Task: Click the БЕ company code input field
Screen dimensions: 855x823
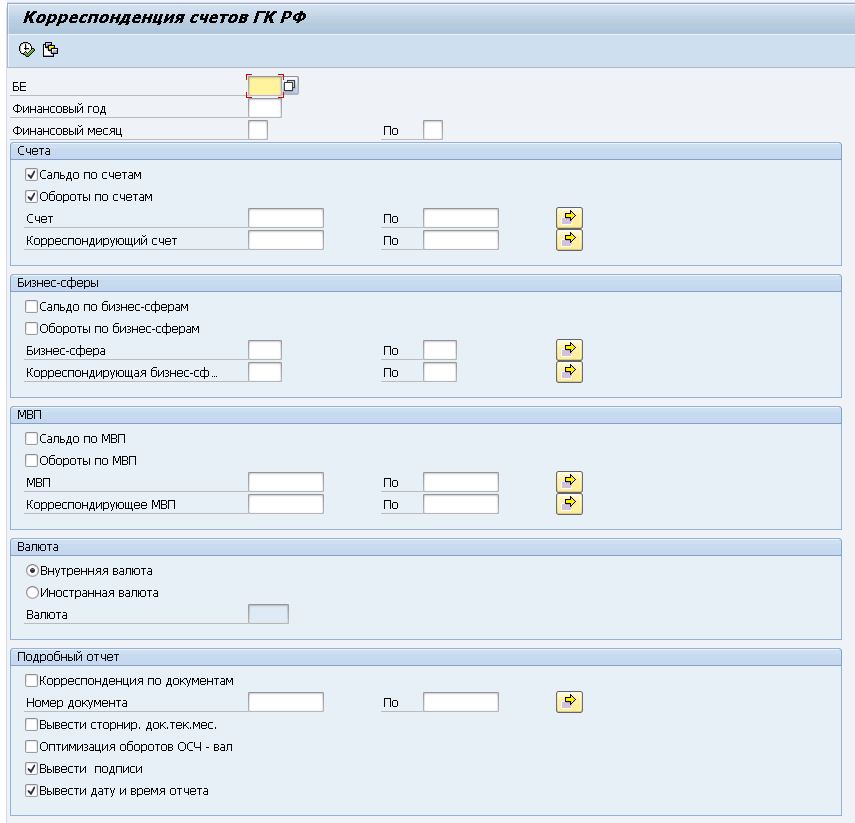Action: pyautogui.click(x=265, y=86)
